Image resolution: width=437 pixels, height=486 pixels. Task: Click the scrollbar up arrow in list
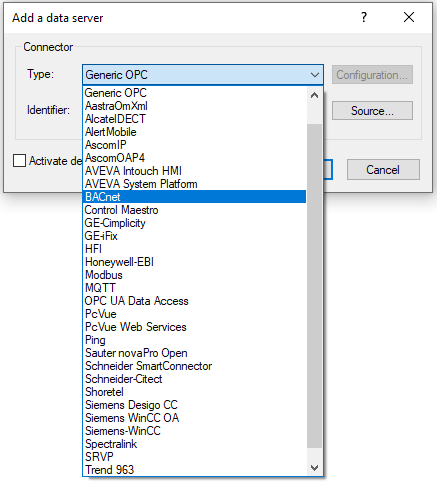[x=314, y=96]
